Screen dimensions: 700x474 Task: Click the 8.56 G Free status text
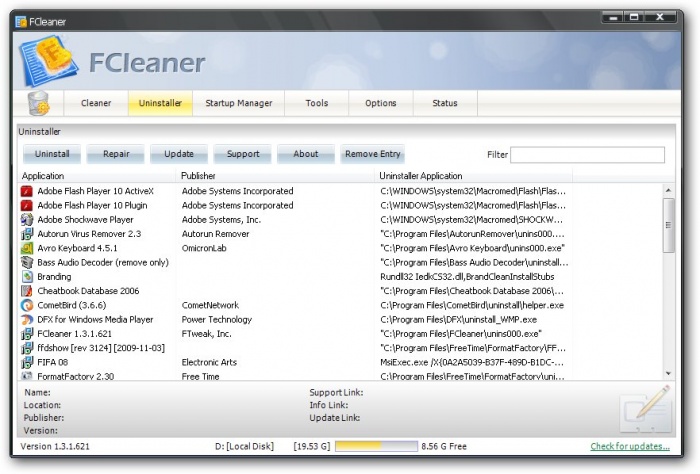point(444,446)
